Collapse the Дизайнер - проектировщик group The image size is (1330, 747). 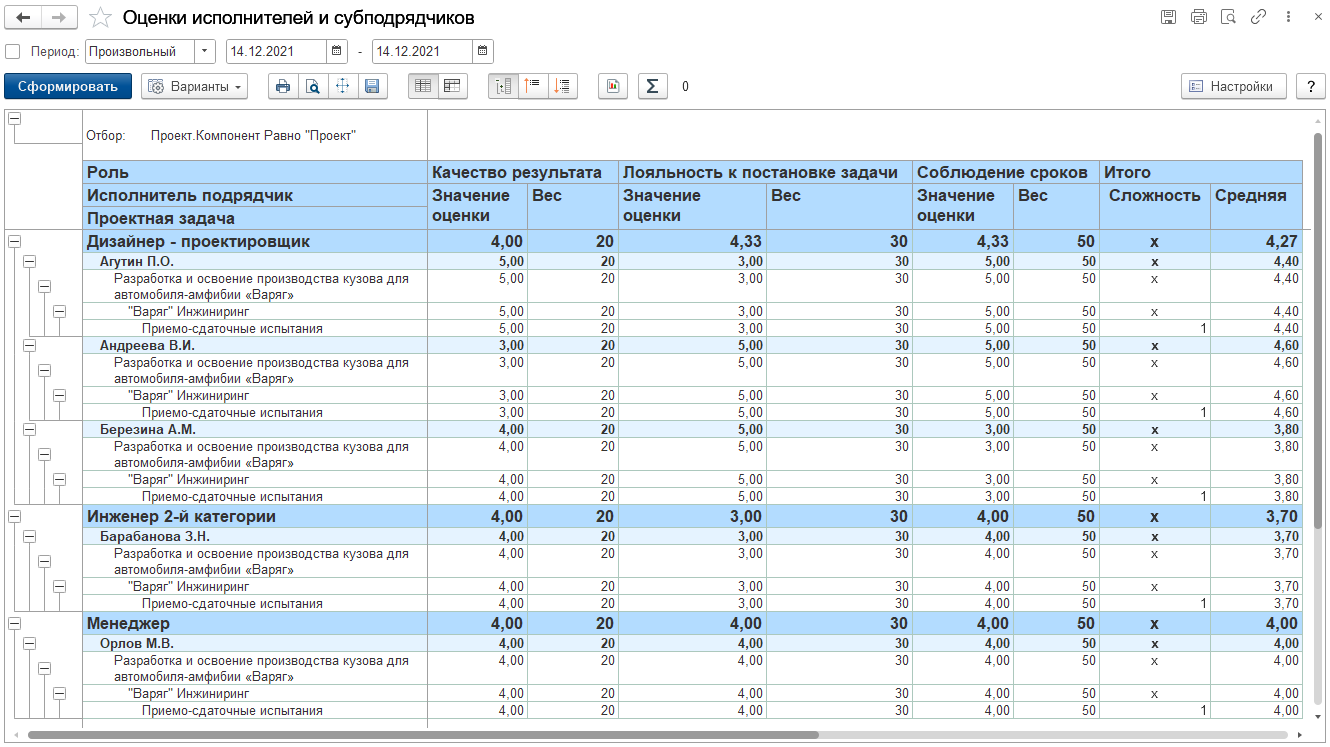14,240
